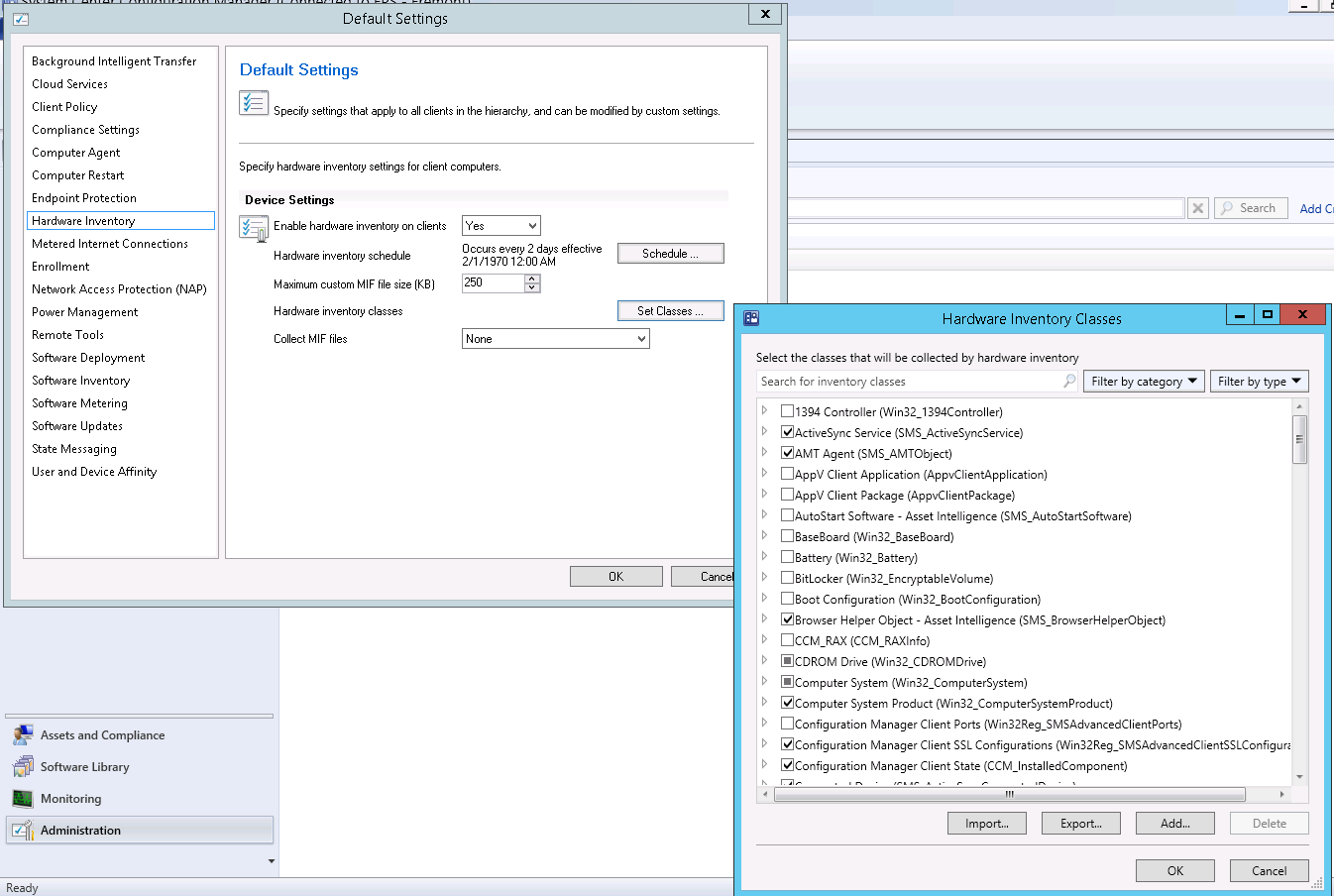This screenshot has height=896, width=1334.
Task: Select Cloud Services settings category
Action: click(69, 84)
